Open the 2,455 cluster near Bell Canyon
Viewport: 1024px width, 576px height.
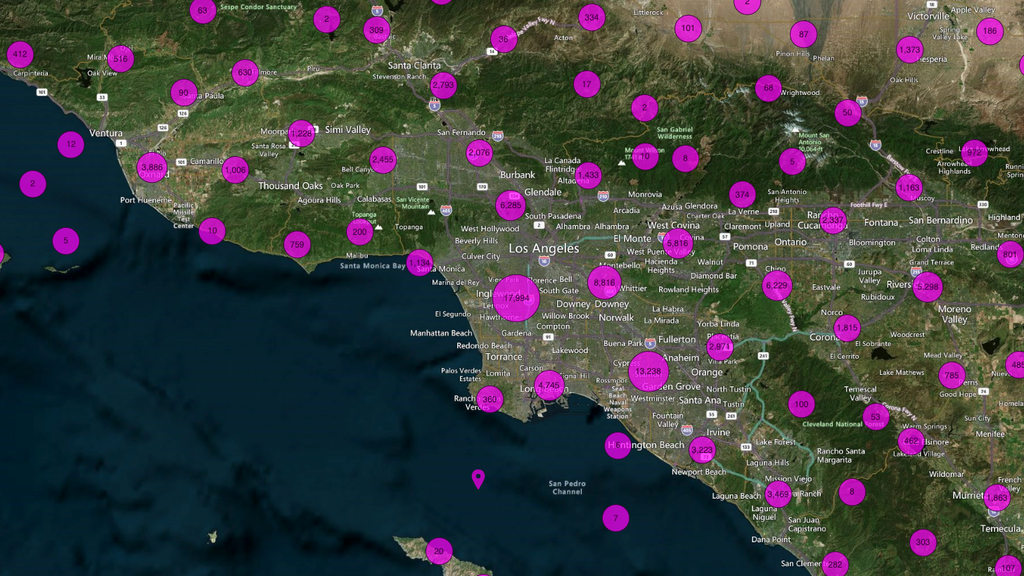(383, 159)
